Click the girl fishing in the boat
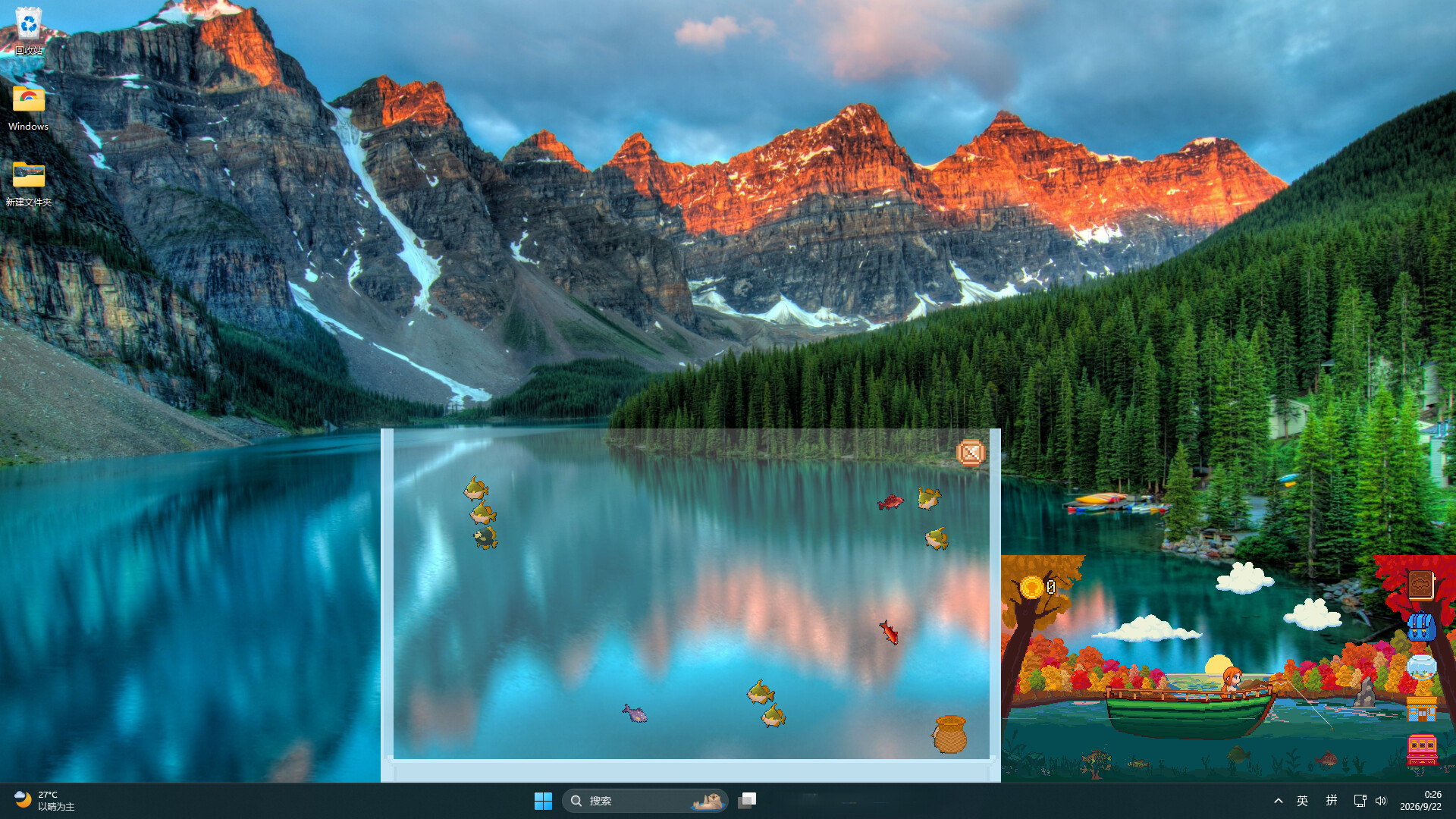This screenshot has width=1456, height=819. point(1232,681)
